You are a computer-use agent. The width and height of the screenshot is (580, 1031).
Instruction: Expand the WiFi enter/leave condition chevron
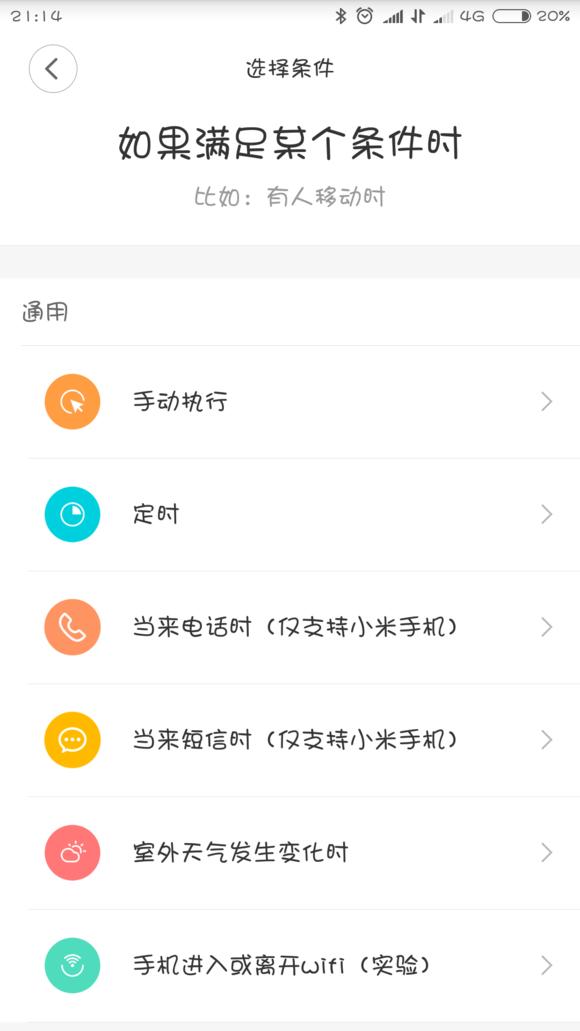pyautogui.click(x=547, y=966)
